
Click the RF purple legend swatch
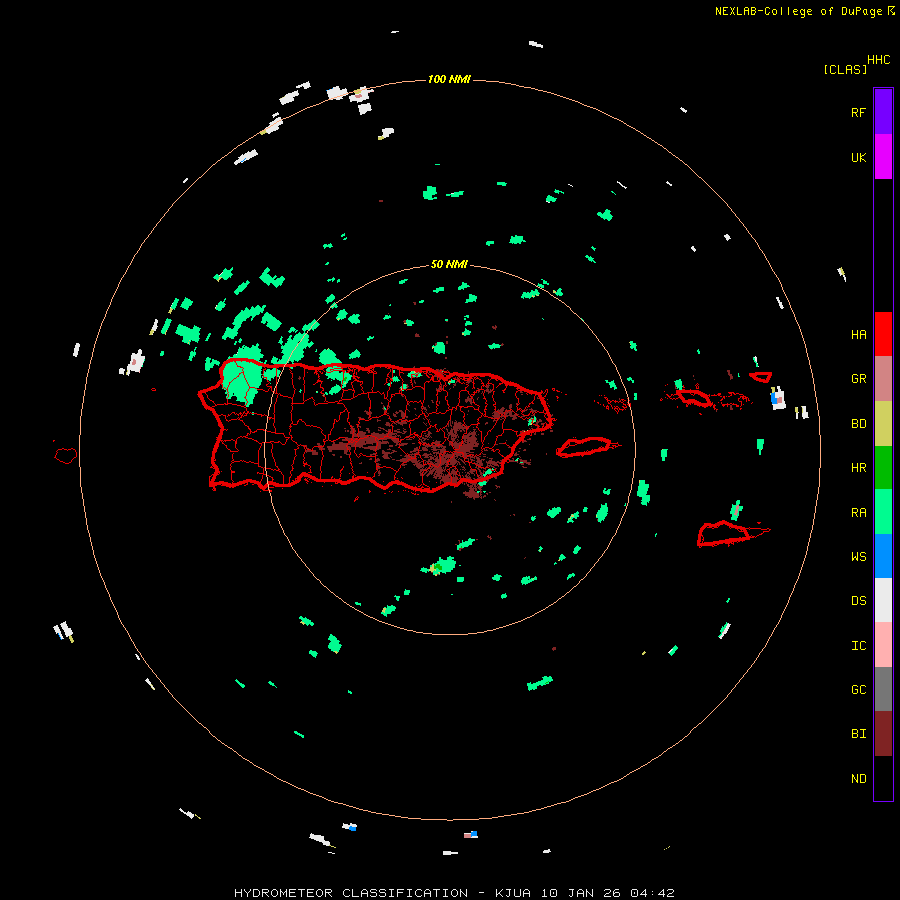click(883, 111)
